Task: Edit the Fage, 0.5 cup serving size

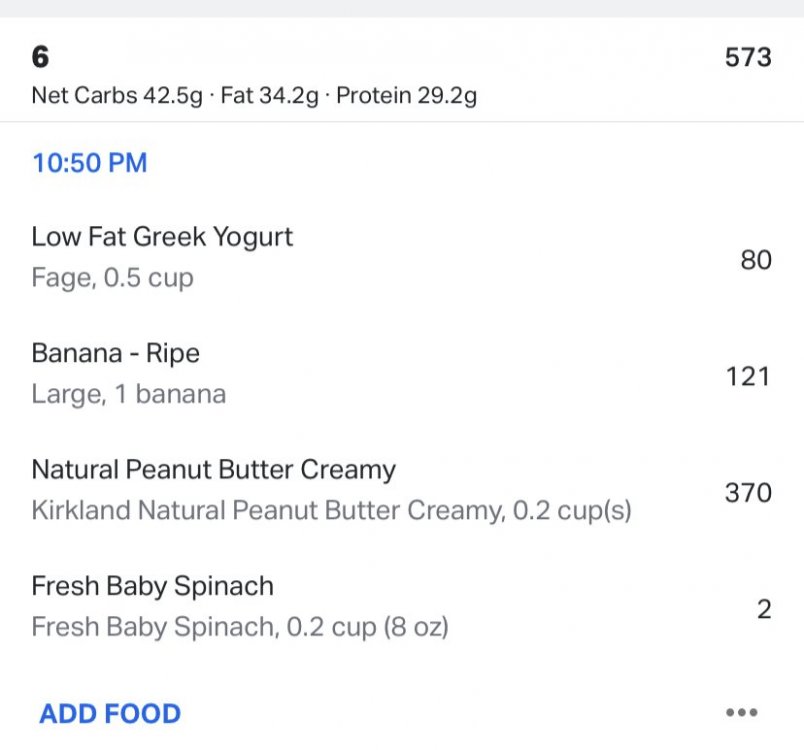Action: [x=113, y=278]
